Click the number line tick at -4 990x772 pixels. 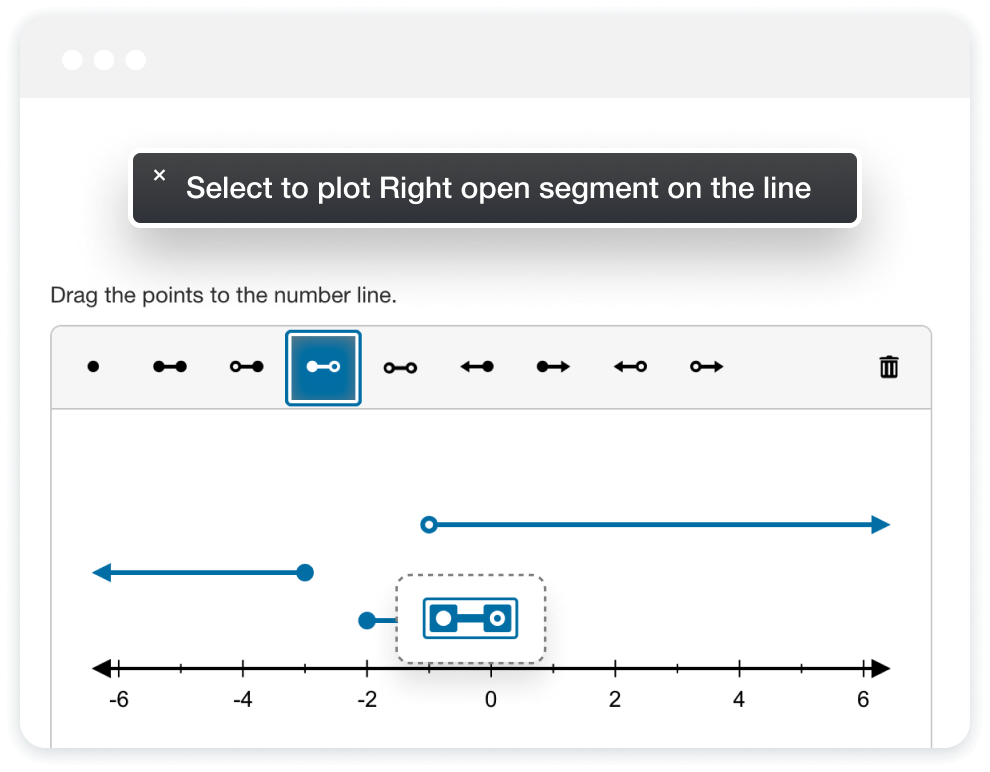[243, 669]
